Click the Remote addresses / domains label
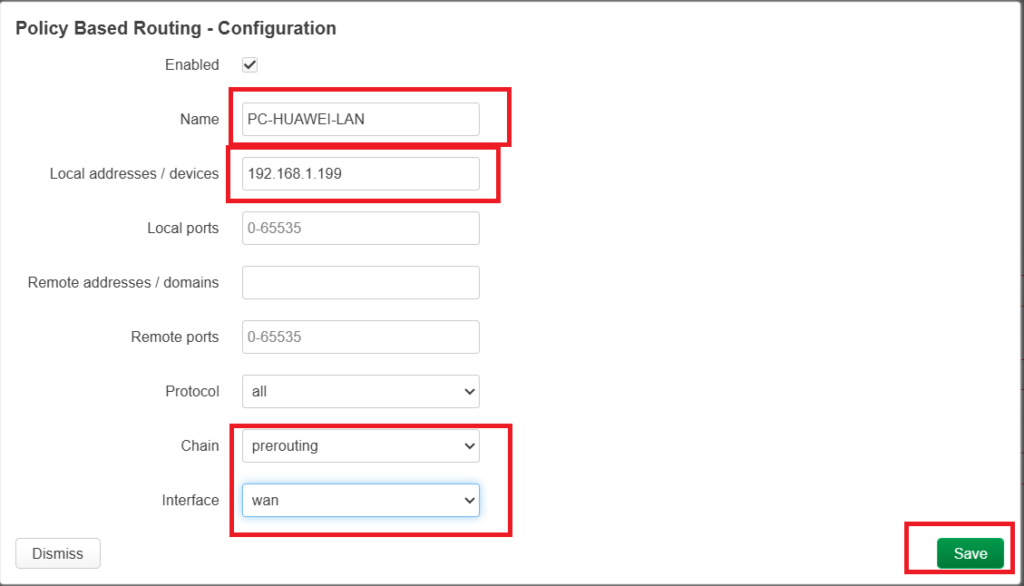The width and height of the screenshot is (1024, 586). (123, 282)
